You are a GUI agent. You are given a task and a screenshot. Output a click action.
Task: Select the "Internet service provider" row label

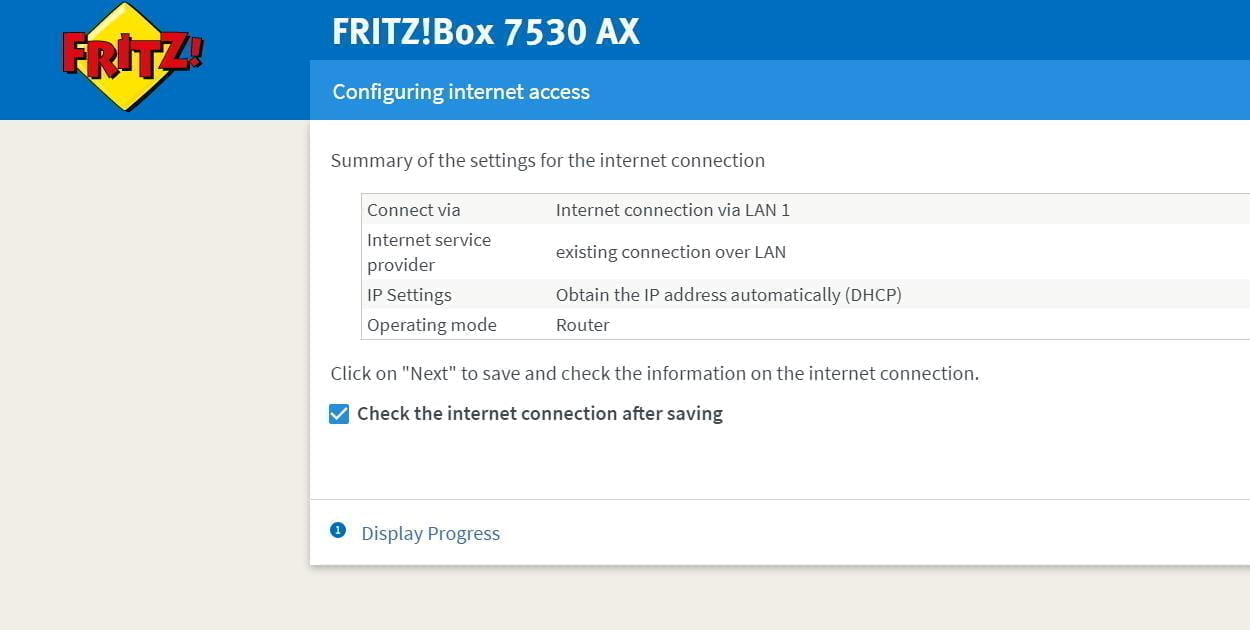[x=429, y=252]
